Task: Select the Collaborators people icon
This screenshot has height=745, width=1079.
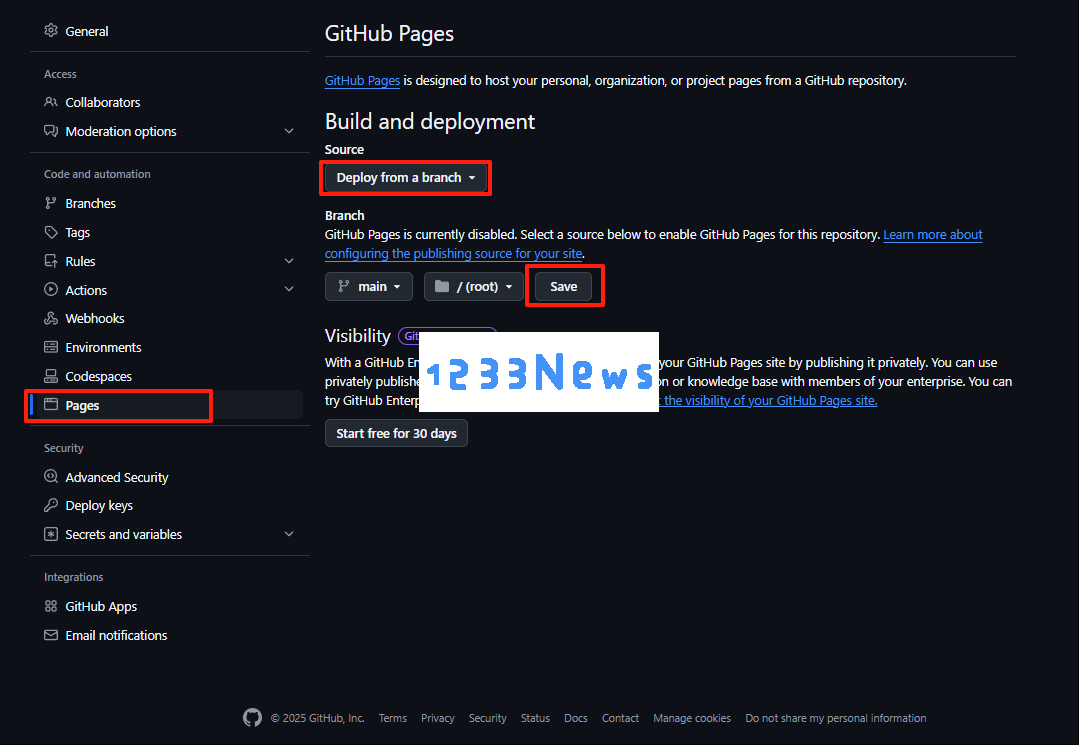Action: pos(51,102)
